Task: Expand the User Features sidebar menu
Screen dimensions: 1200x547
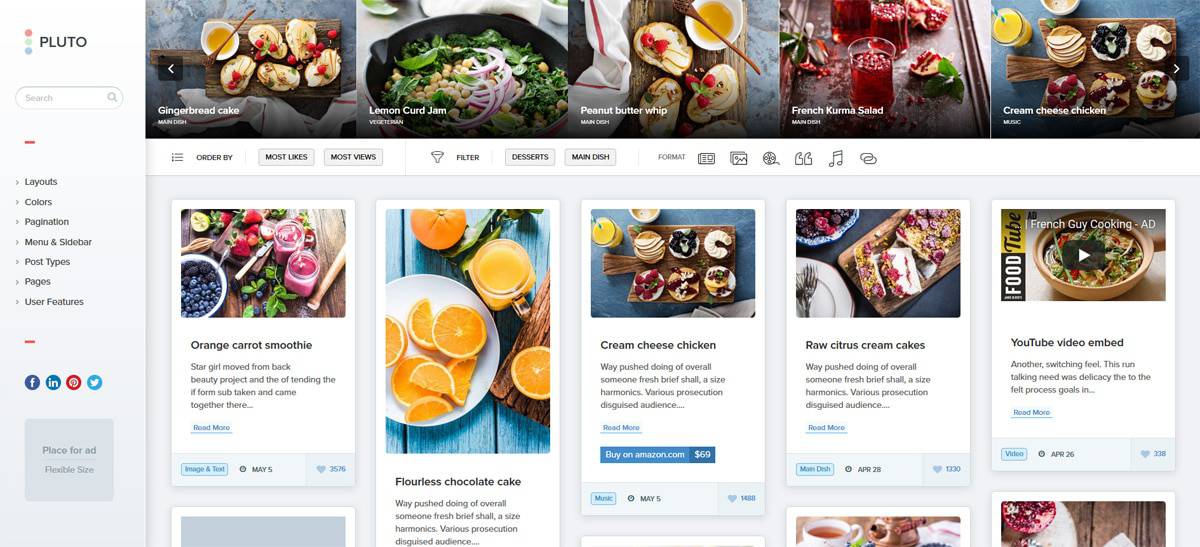Action: 54,302
